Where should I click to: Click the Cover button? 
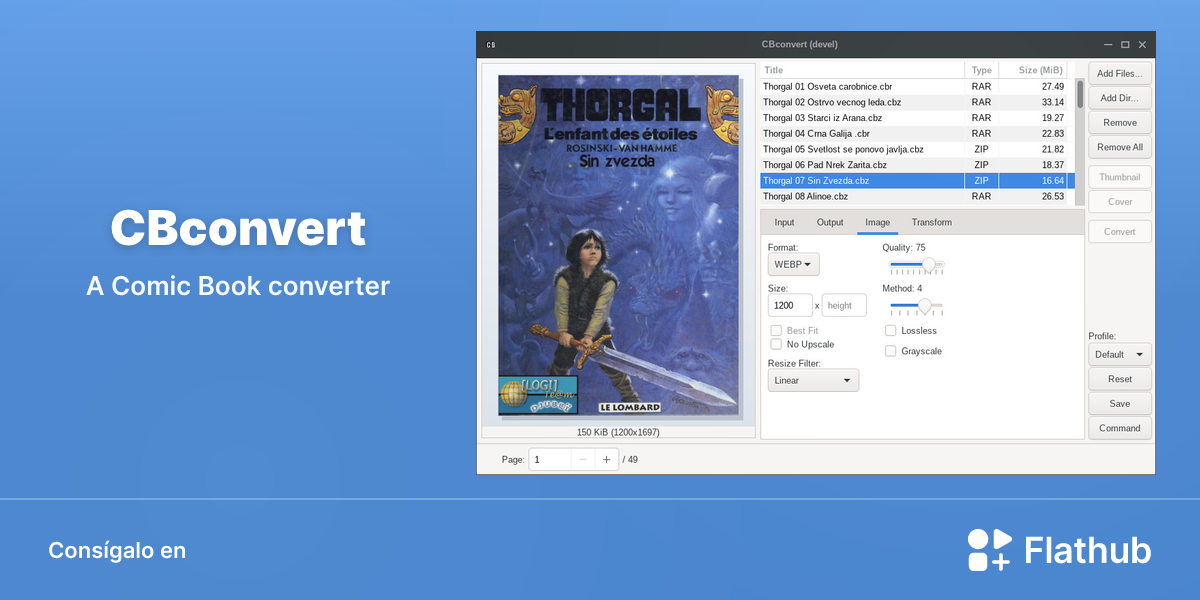click(x=1119, y=201)
